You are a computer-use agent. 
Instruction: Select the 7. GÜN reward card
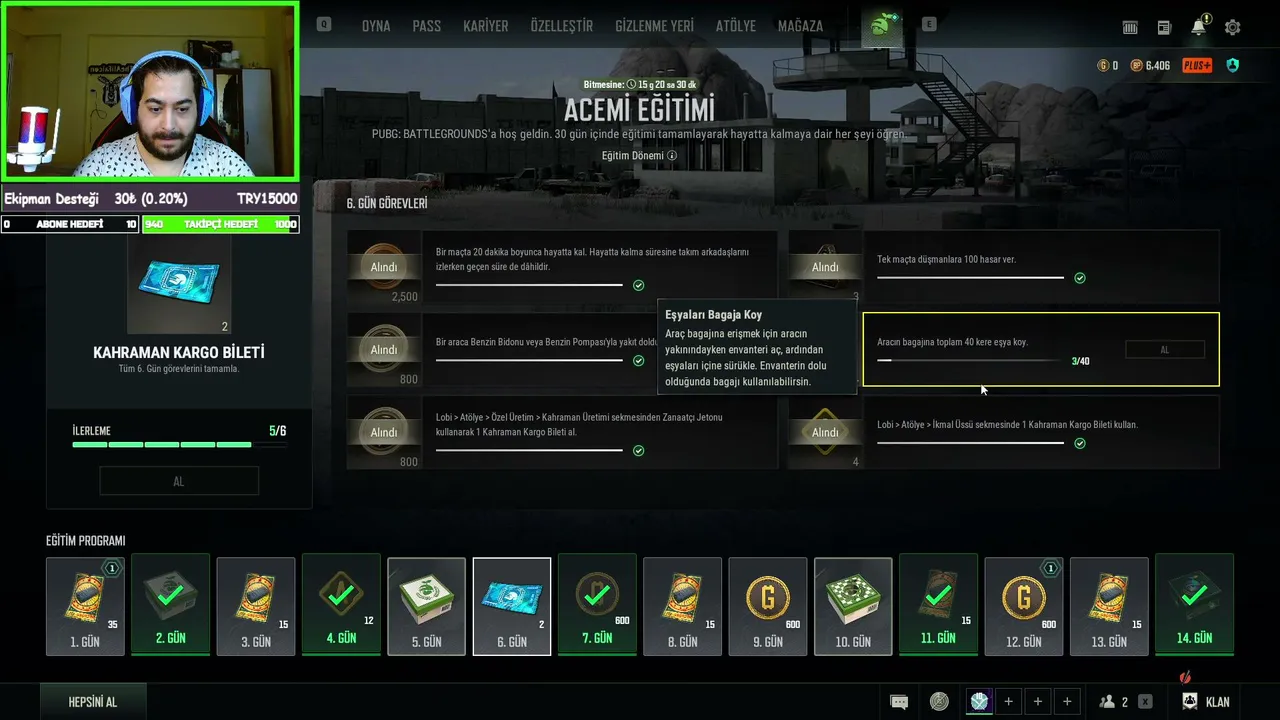point(597,606)
